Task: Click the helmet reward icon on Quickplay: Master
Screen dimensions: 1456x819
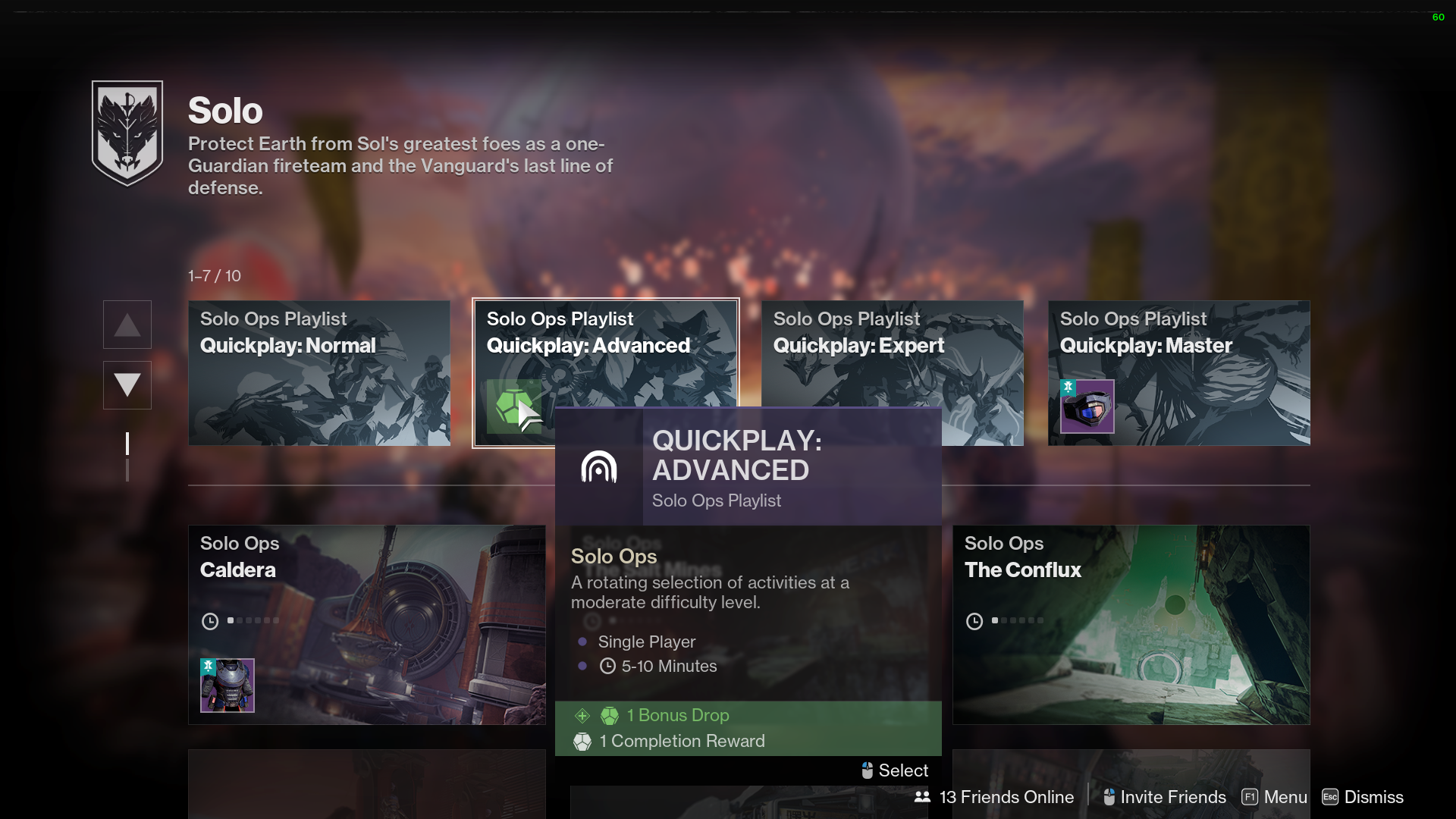Action: click(1087, 406)
